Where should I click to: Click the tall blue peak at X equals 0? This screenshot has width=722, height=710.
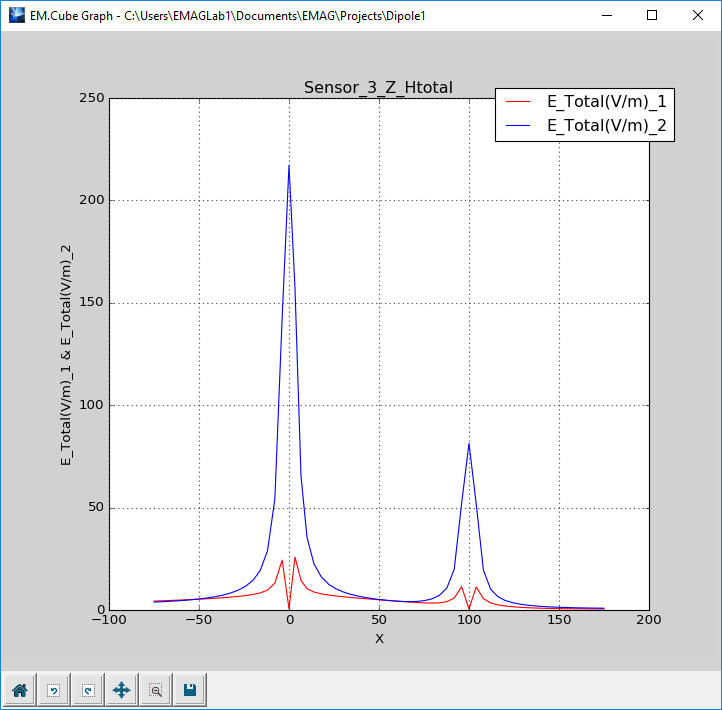coord(289,168)
